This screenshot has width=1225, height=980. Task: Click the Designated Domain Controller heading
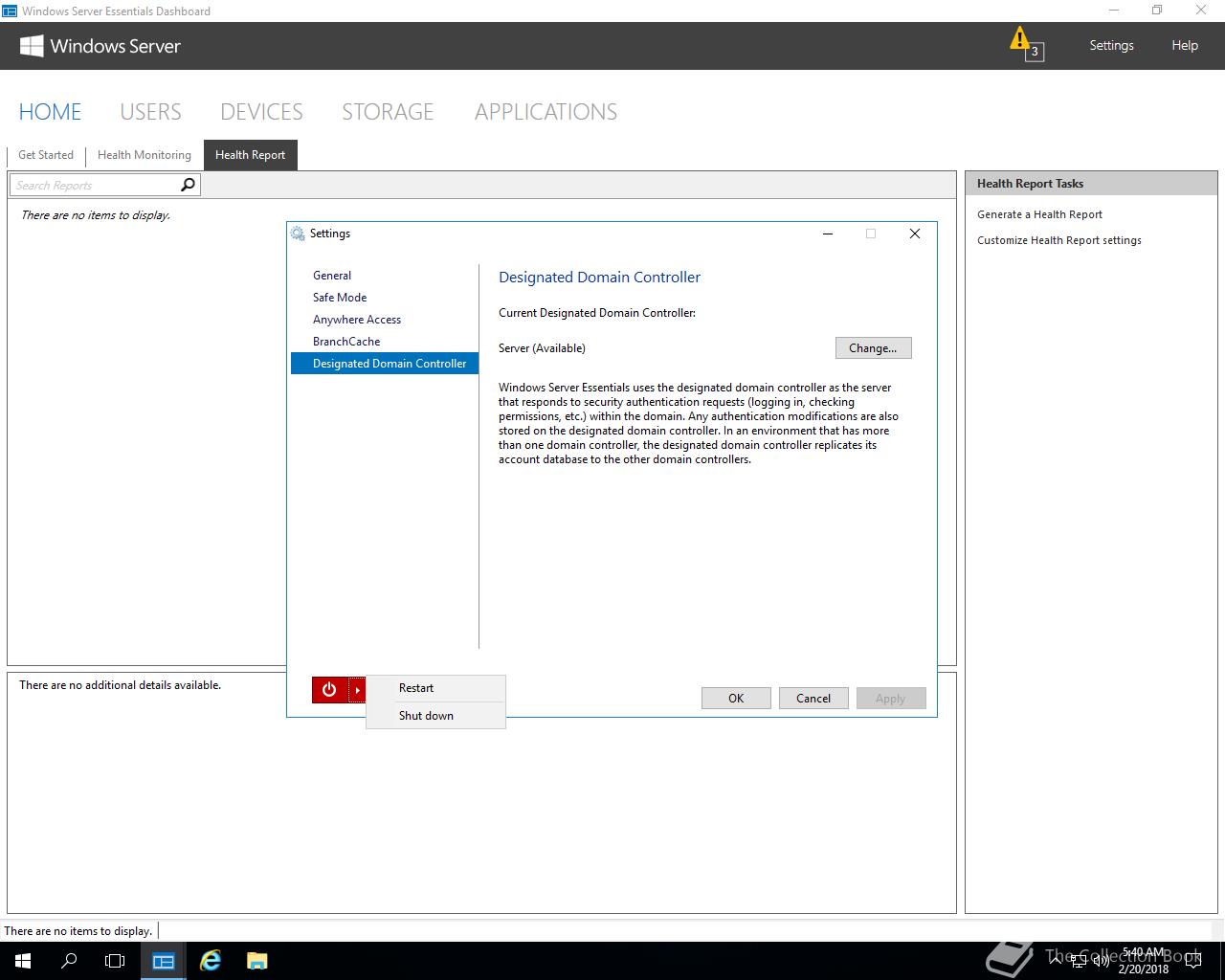599,278
